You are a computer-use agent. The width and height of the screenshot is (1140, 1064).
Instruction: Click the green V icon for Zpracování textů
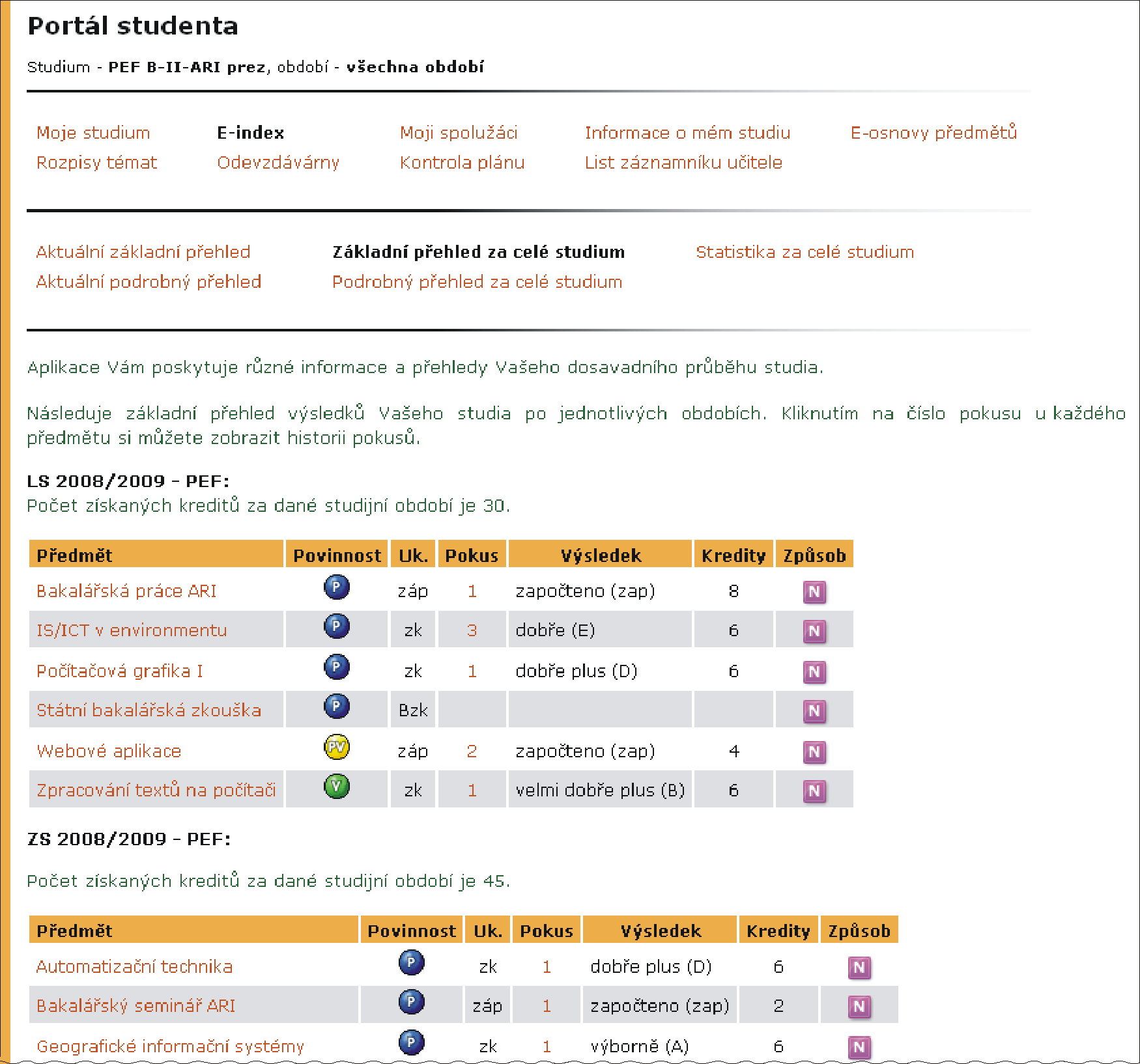337,787
